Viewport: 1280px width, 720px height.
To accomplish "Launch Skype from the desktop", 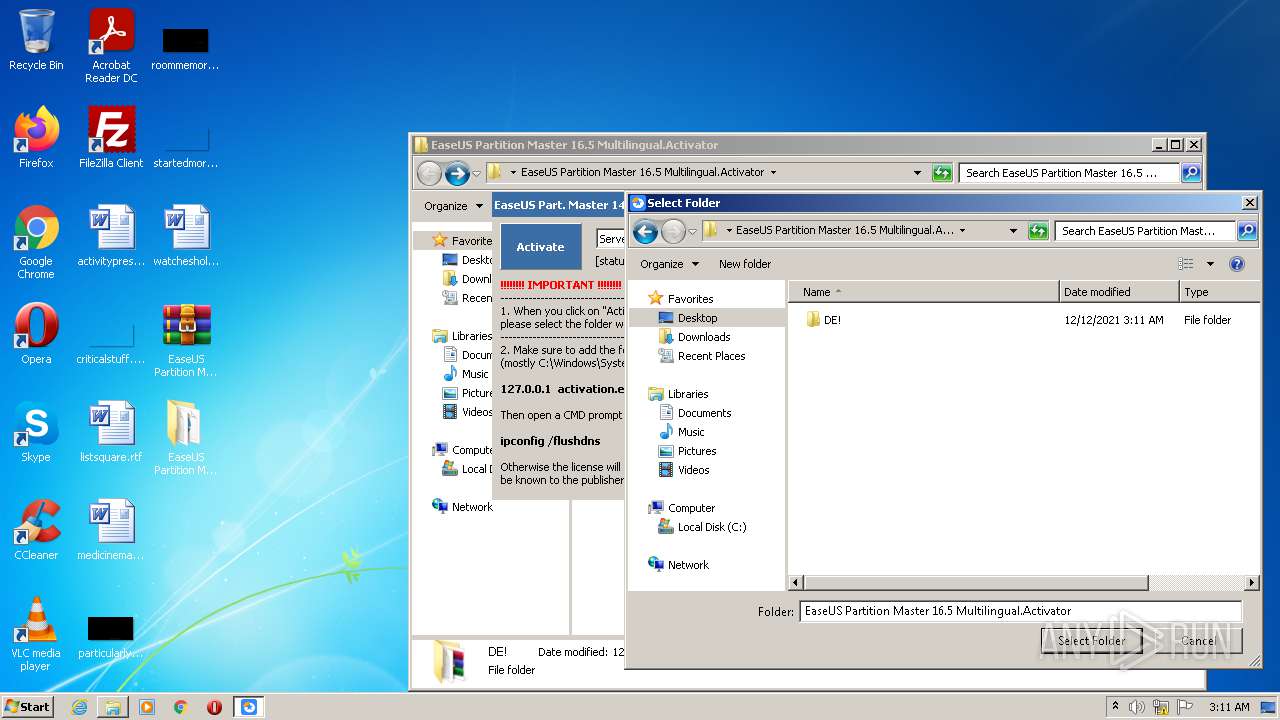I will [x=36, y=432].
